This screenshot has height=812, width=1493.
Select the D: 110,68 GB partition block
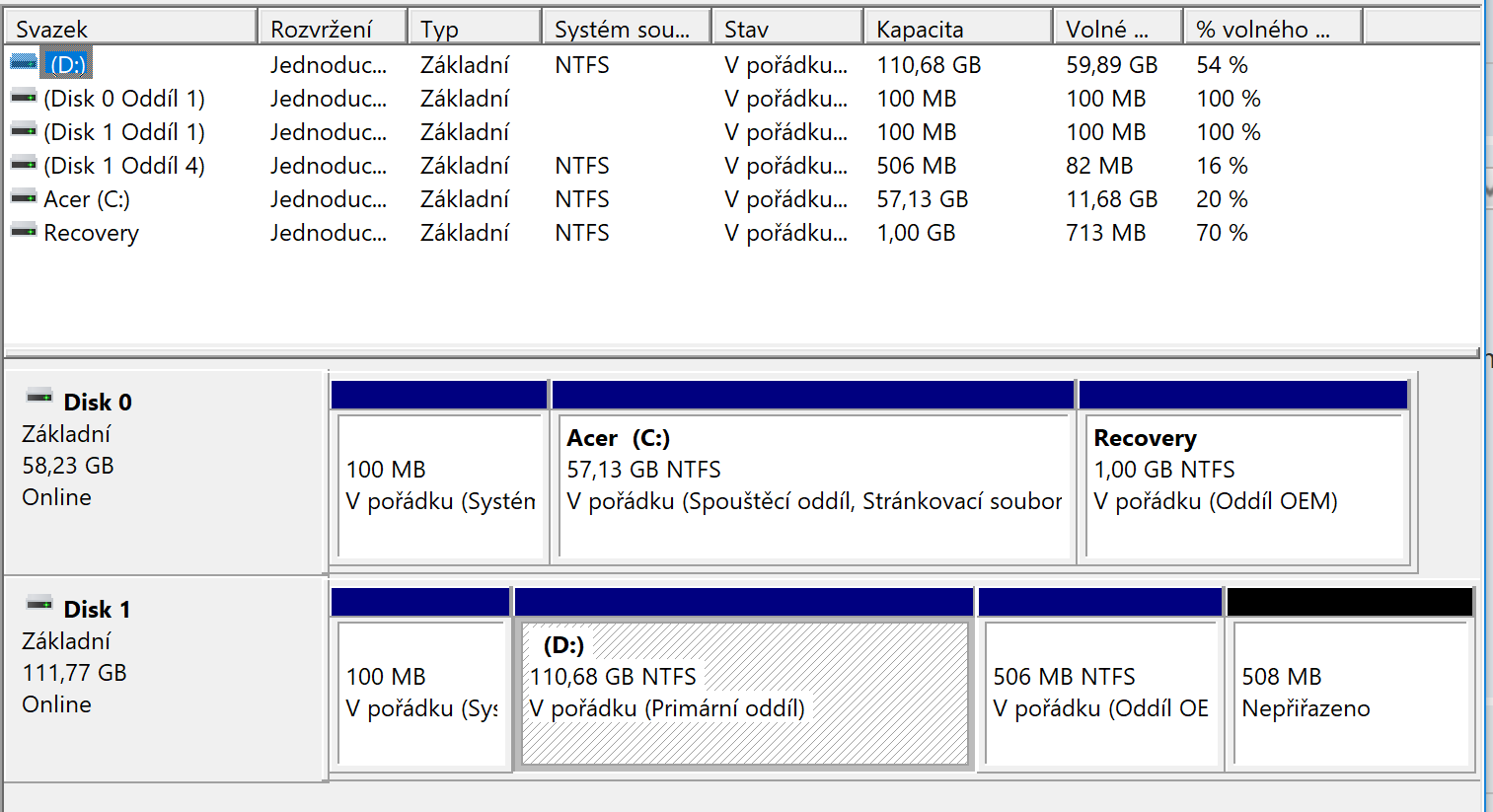pos(744,693)
